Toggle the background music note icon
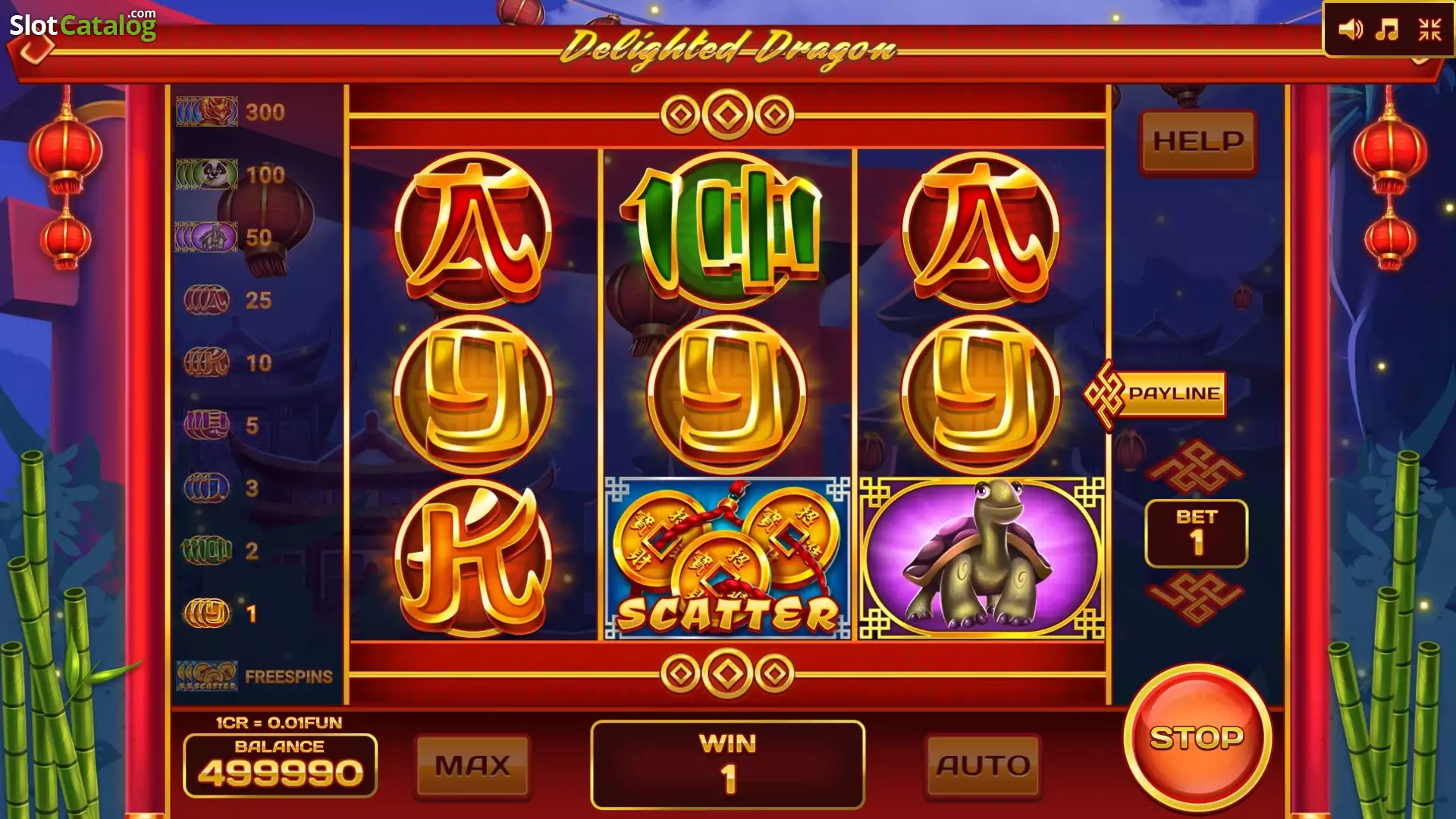 click(1387, 30)
